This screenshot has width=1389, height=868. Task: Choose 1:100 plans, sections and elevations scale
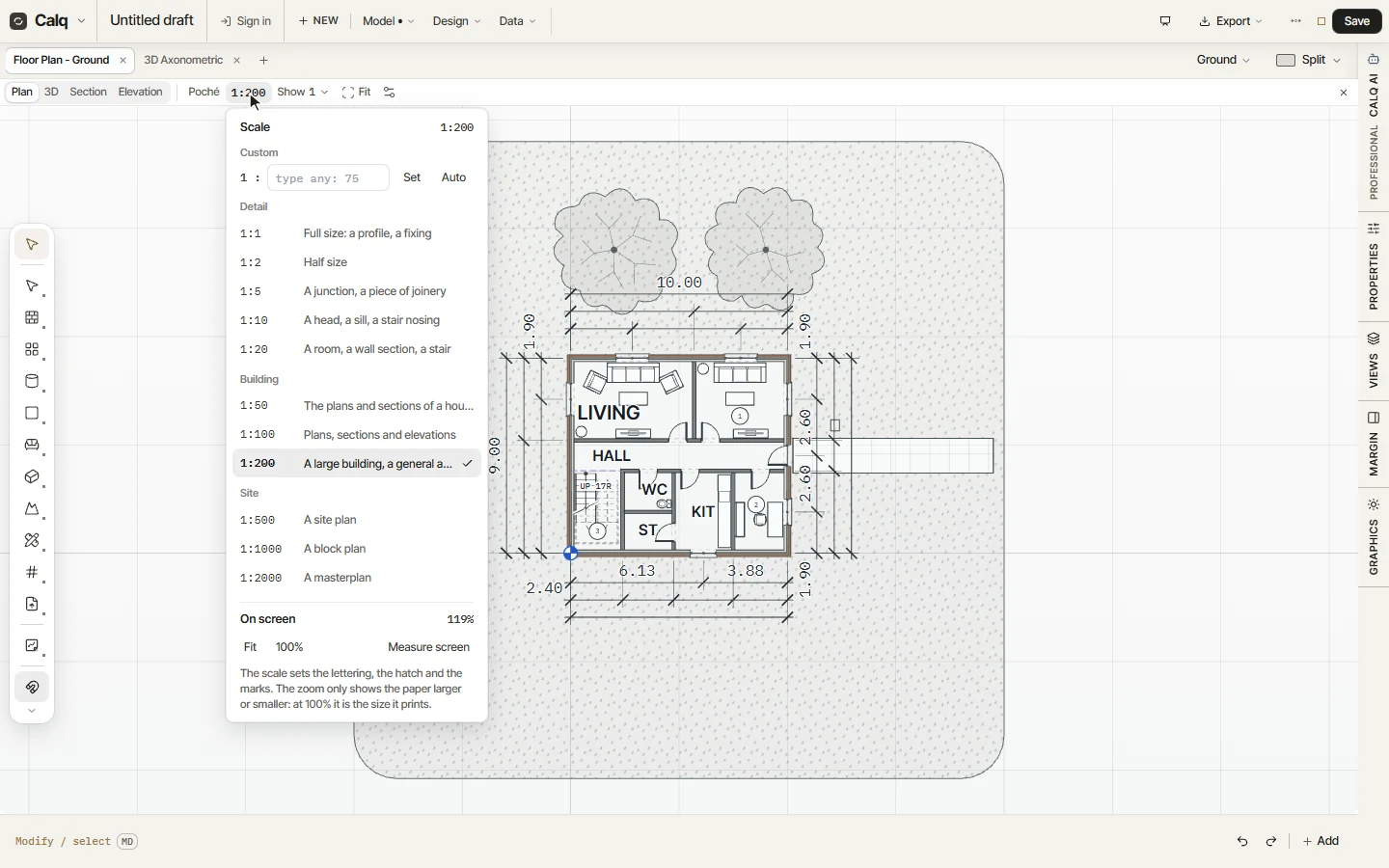pos(357,436)
